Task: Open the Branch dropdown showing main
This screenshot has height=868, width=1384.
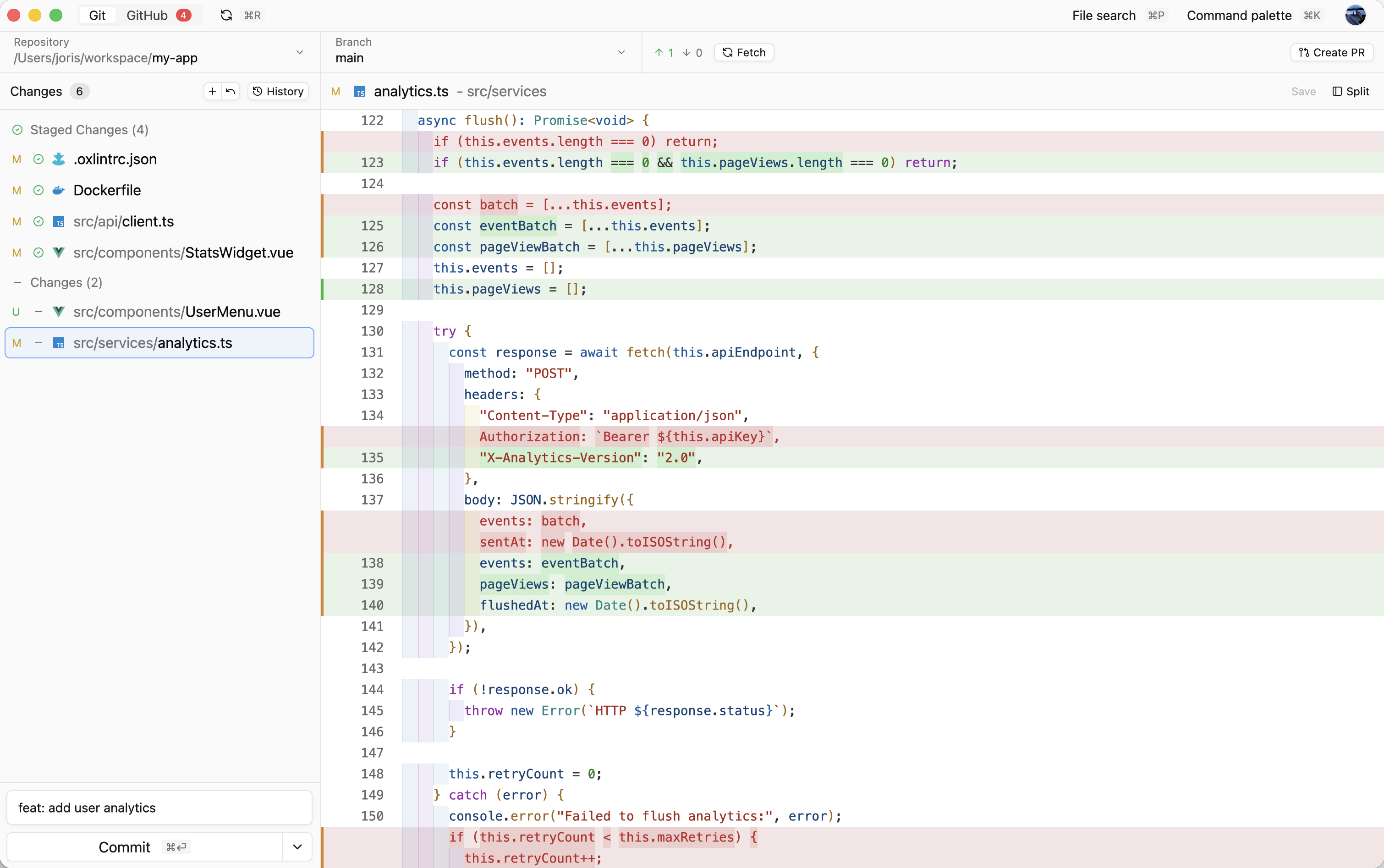Action: pyautogui.click(x=621, y=52)
